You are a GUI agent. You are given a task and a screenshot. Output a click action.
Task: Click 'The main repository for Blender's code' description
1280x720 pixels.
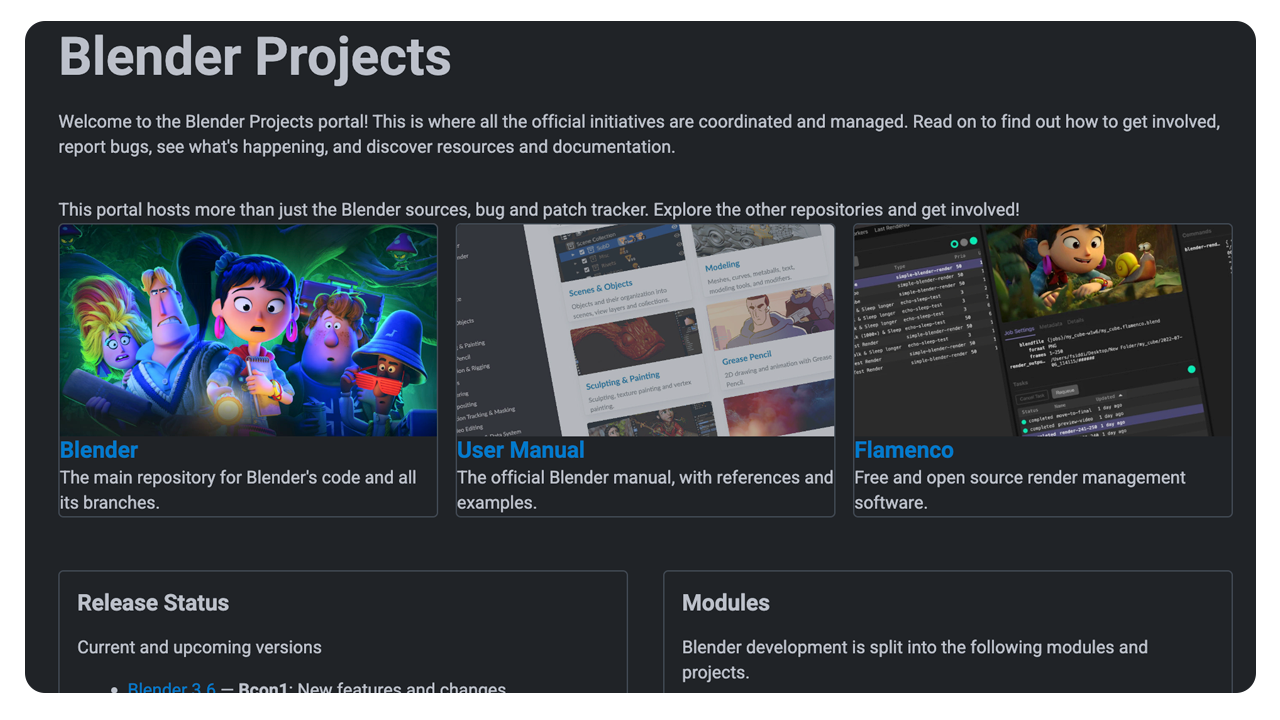(238, 490)
